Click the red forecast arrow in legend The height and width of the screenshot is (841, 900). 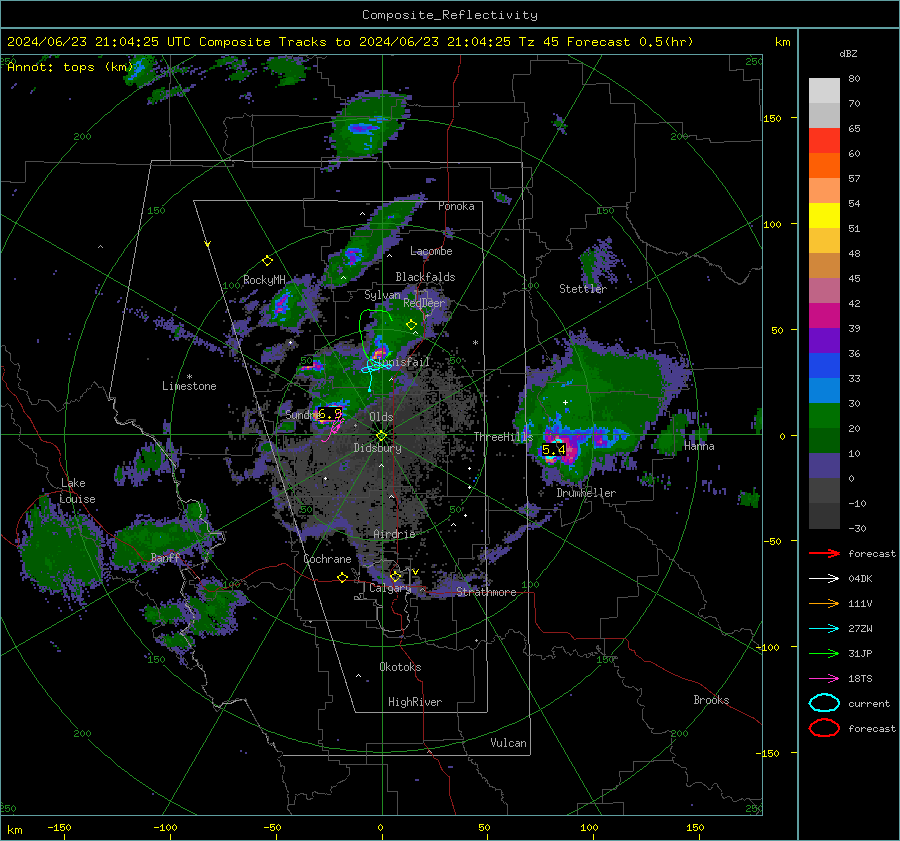pyautogui.click(x=824, y=553)
